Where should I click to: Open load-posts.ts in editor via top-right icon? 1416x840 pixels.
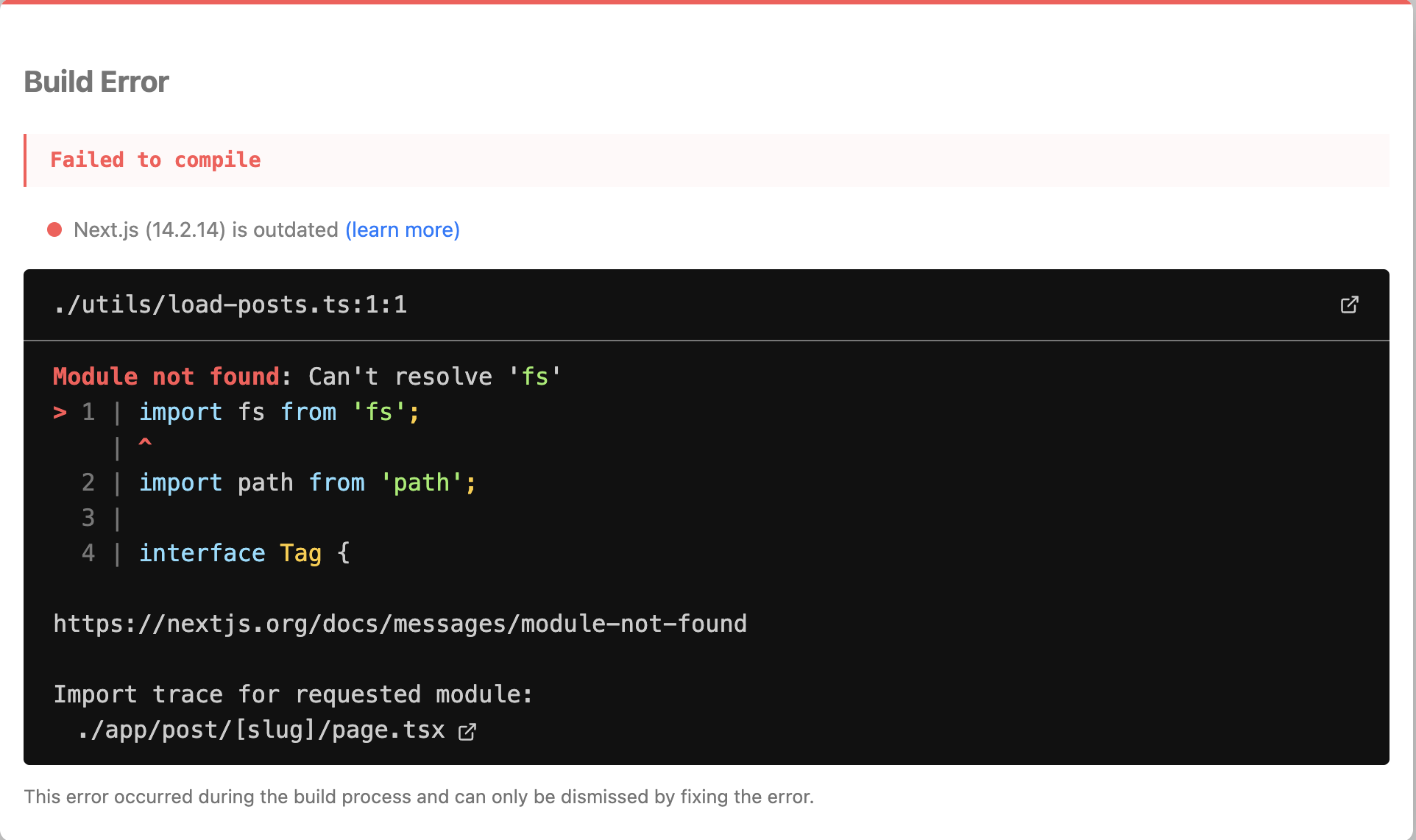[1349, 305]
